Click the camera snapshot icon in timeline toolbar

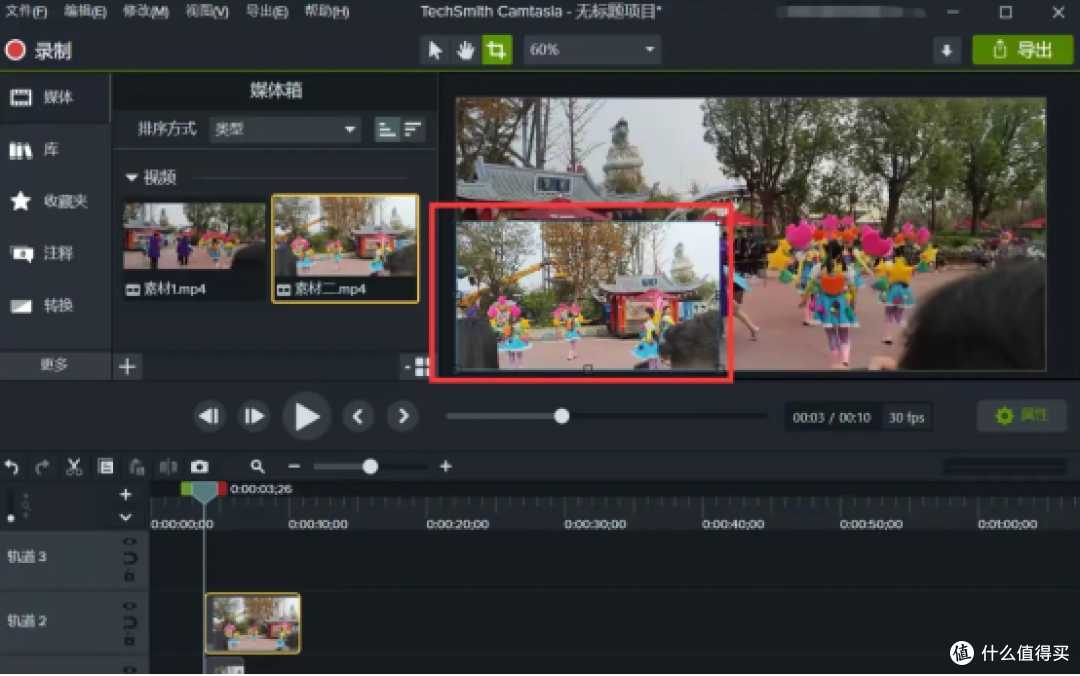point(200,467)
